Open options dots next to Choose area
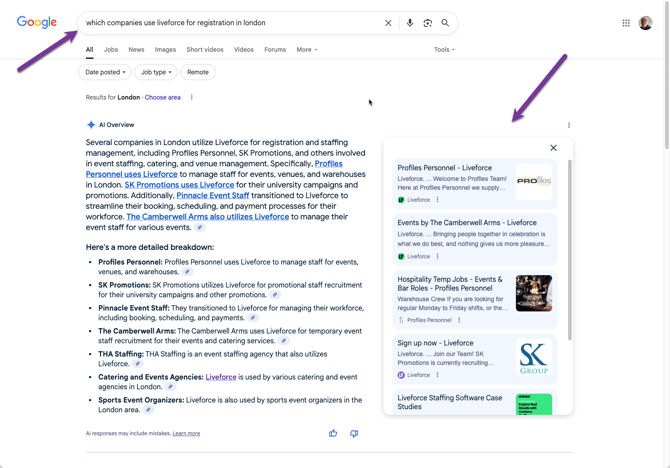Screen dimensions: 670x468 pyautogui.click(x=191, y=97)
